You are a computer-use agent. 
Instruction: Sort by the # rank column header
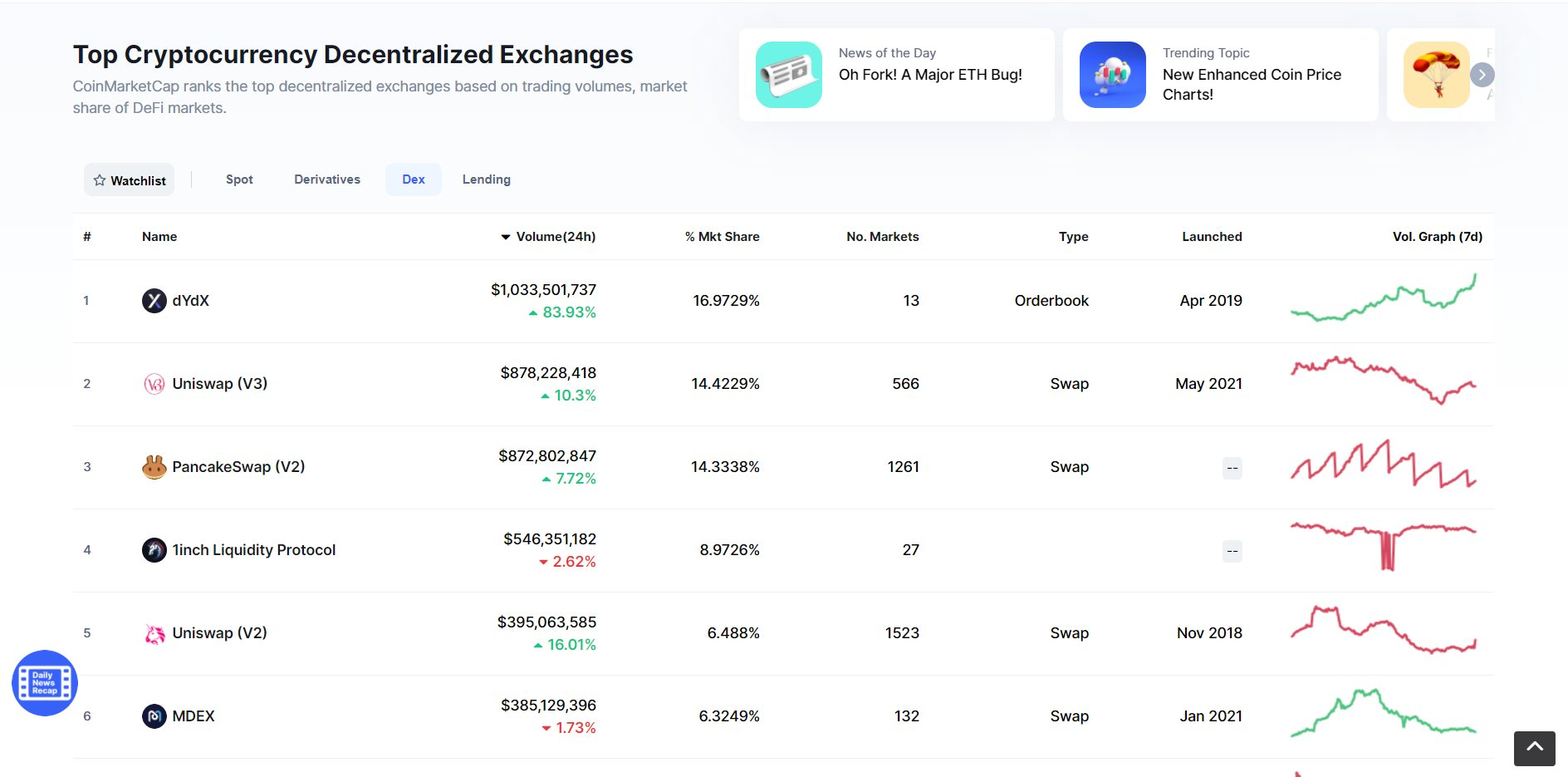(87, 237)
